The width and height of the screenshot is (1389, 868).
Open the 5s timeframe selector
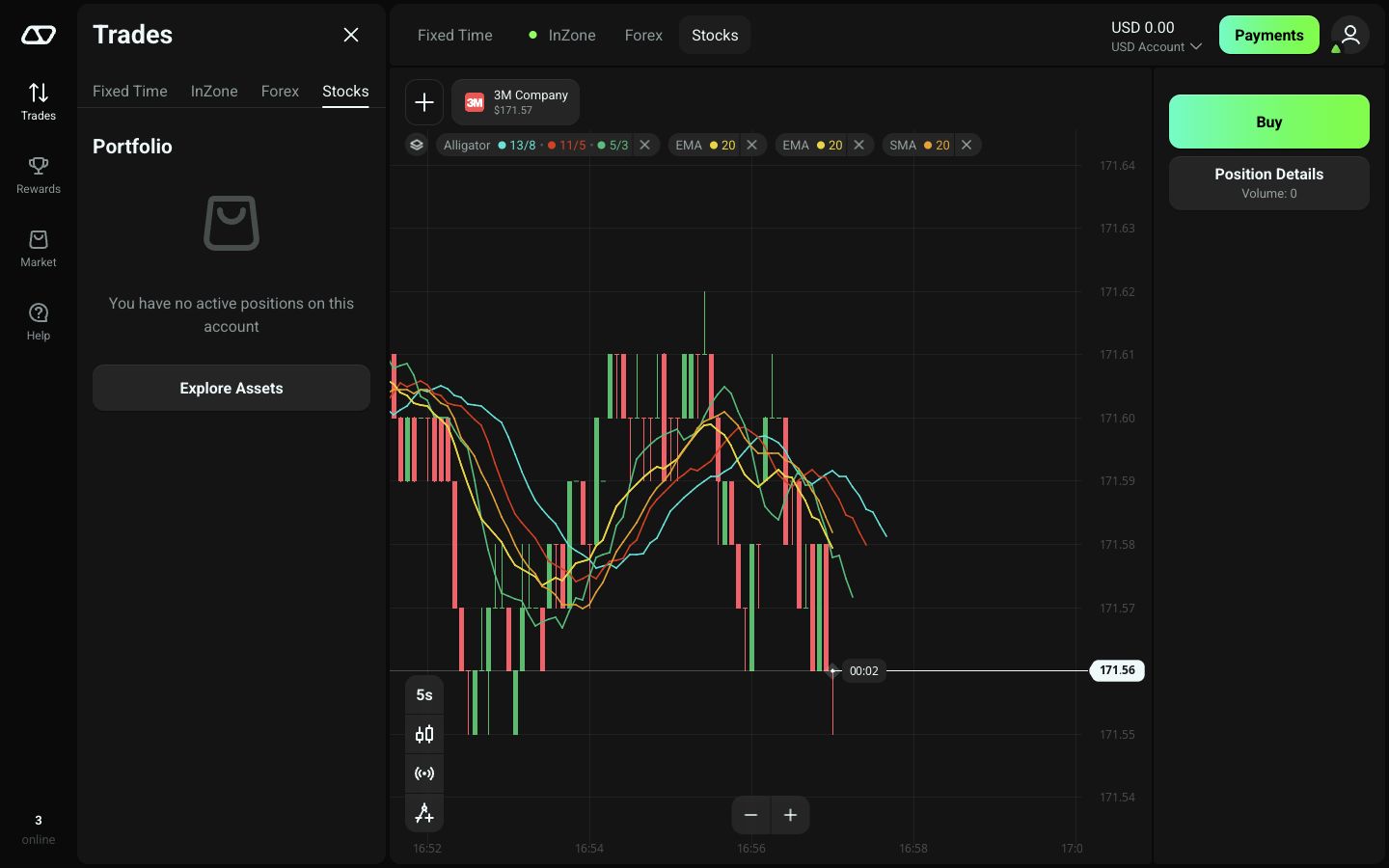tap(424, 694)
